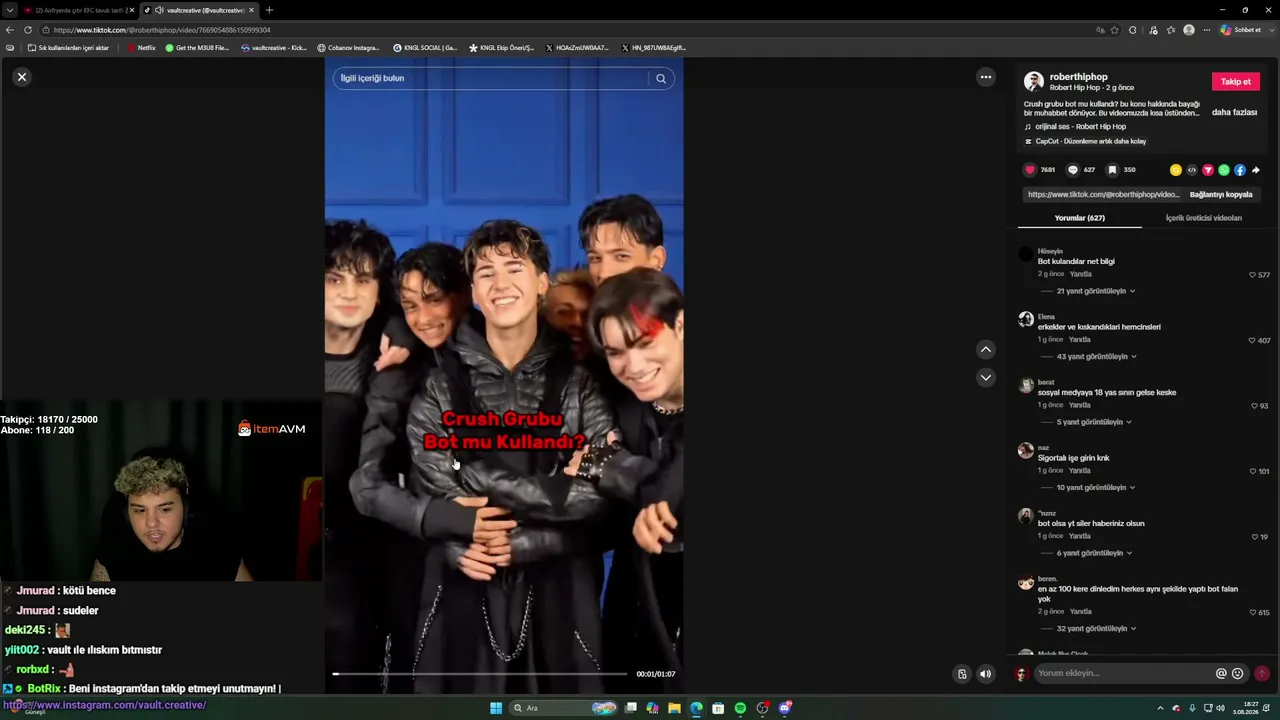Open roberthiphop profile from username
This screenshot has width=1280, height=720.
pyautogui.click(x=1078, y=77)
